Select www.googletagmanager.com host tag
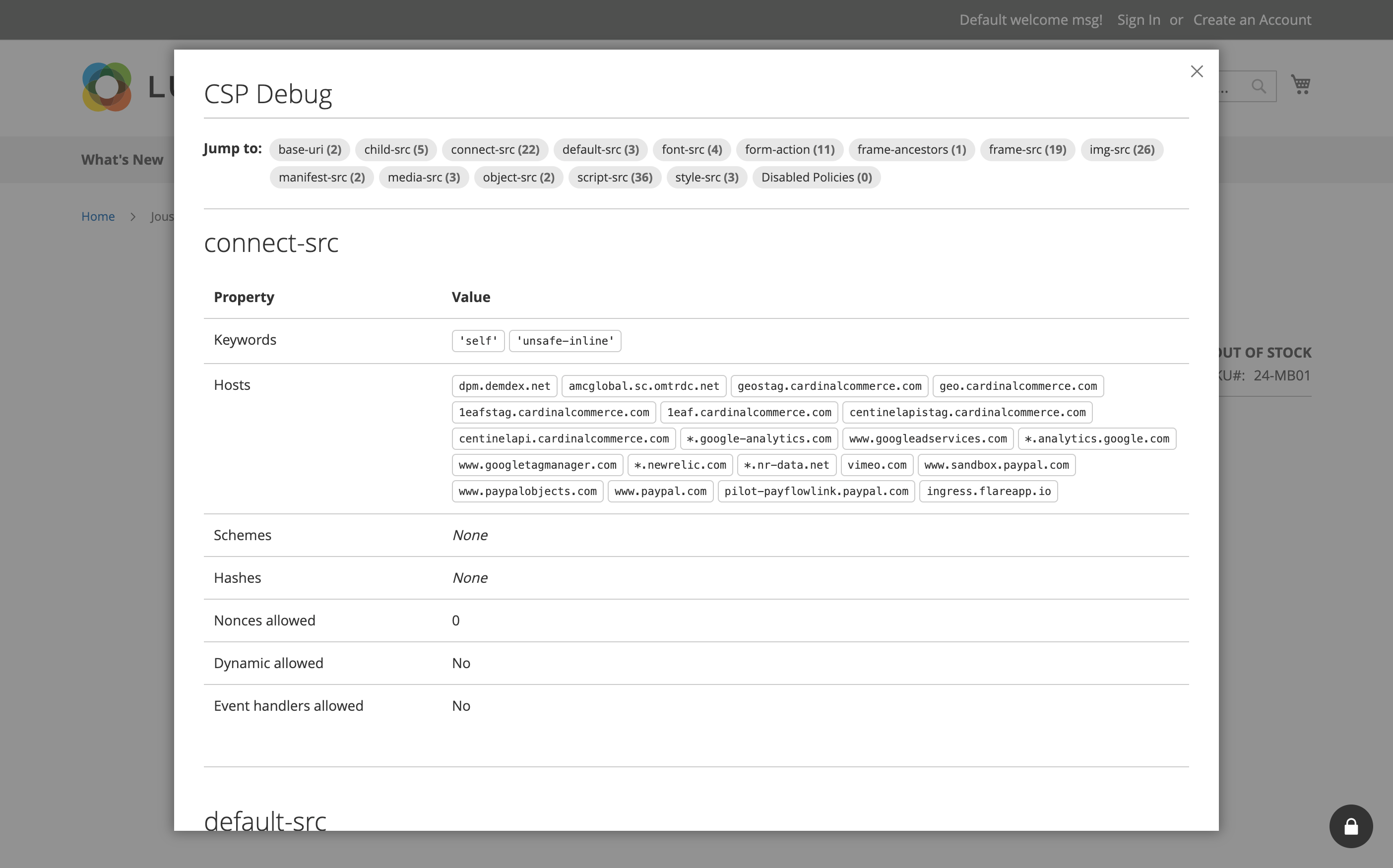 [x=537, y=465]
